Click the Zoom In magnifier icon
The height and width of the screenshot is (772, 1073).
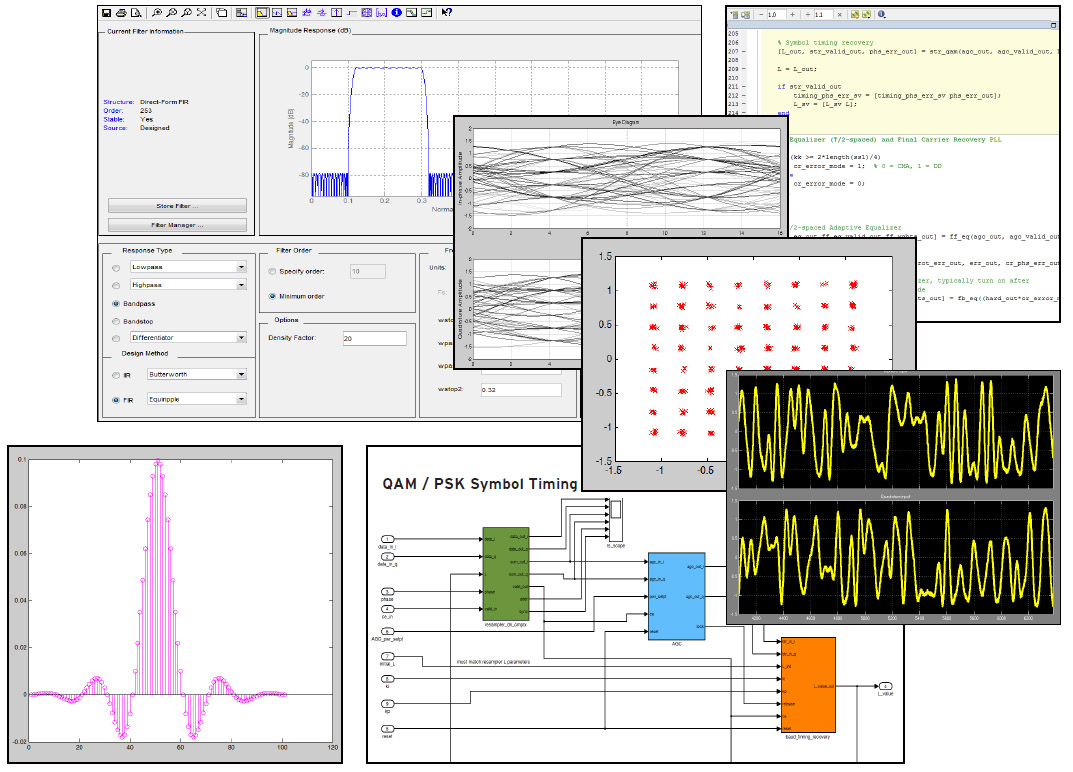pyautogui.click(x=158, y=13)
